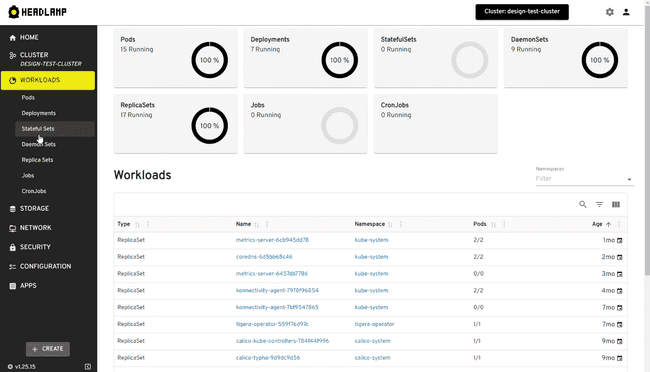Open show/hide columns icon
Viewport: 650px width, 372px height.
coord(616,204)
